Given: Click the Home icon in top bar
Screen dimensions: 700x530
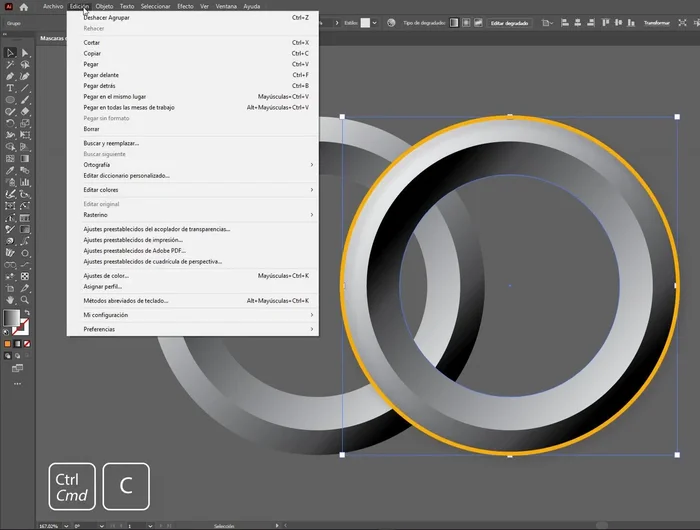Looking at the screenshot, I should (x=24, y=6).
